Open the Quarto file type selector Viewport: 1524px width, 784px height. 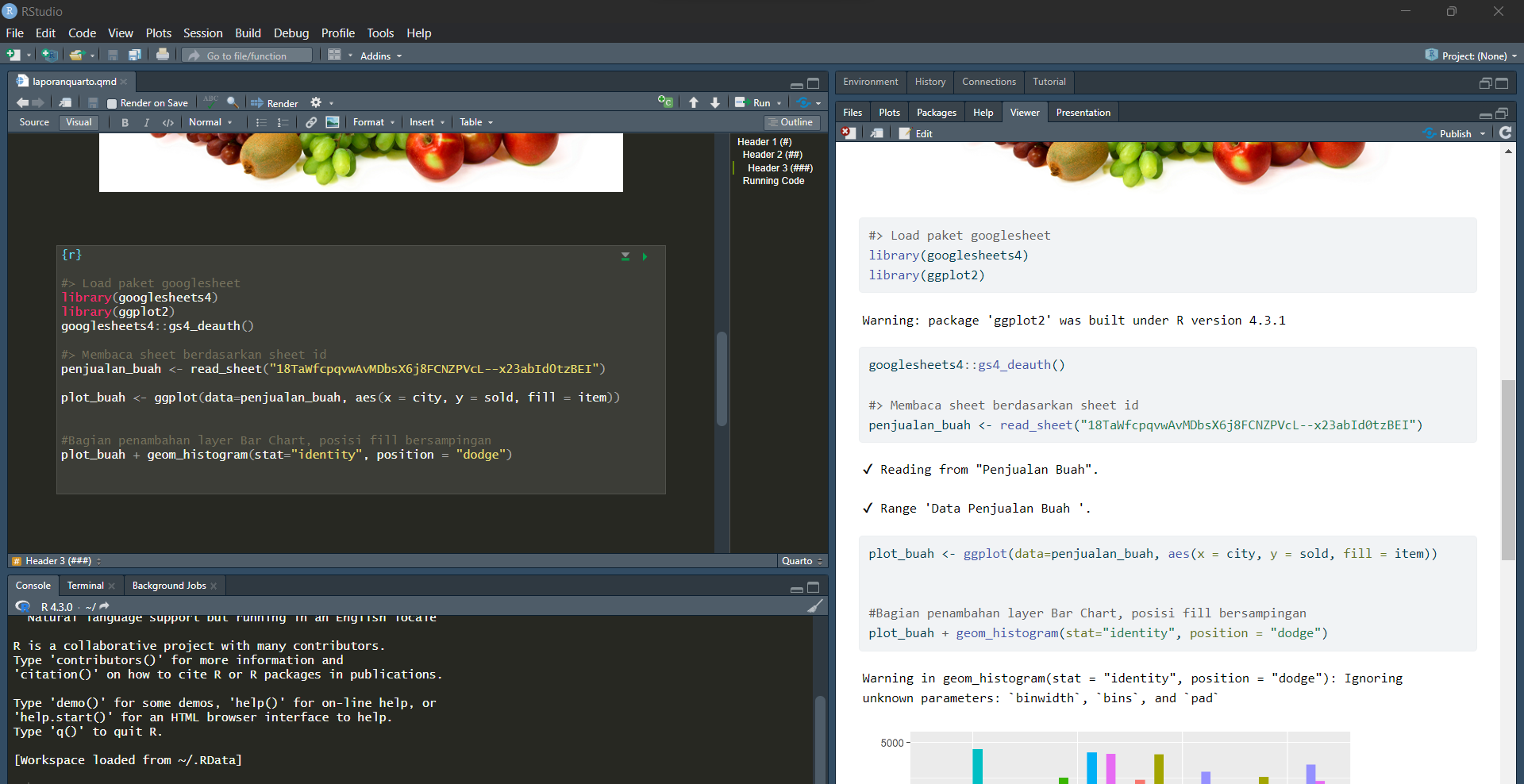pyautogui.click(x=802, y=561)
